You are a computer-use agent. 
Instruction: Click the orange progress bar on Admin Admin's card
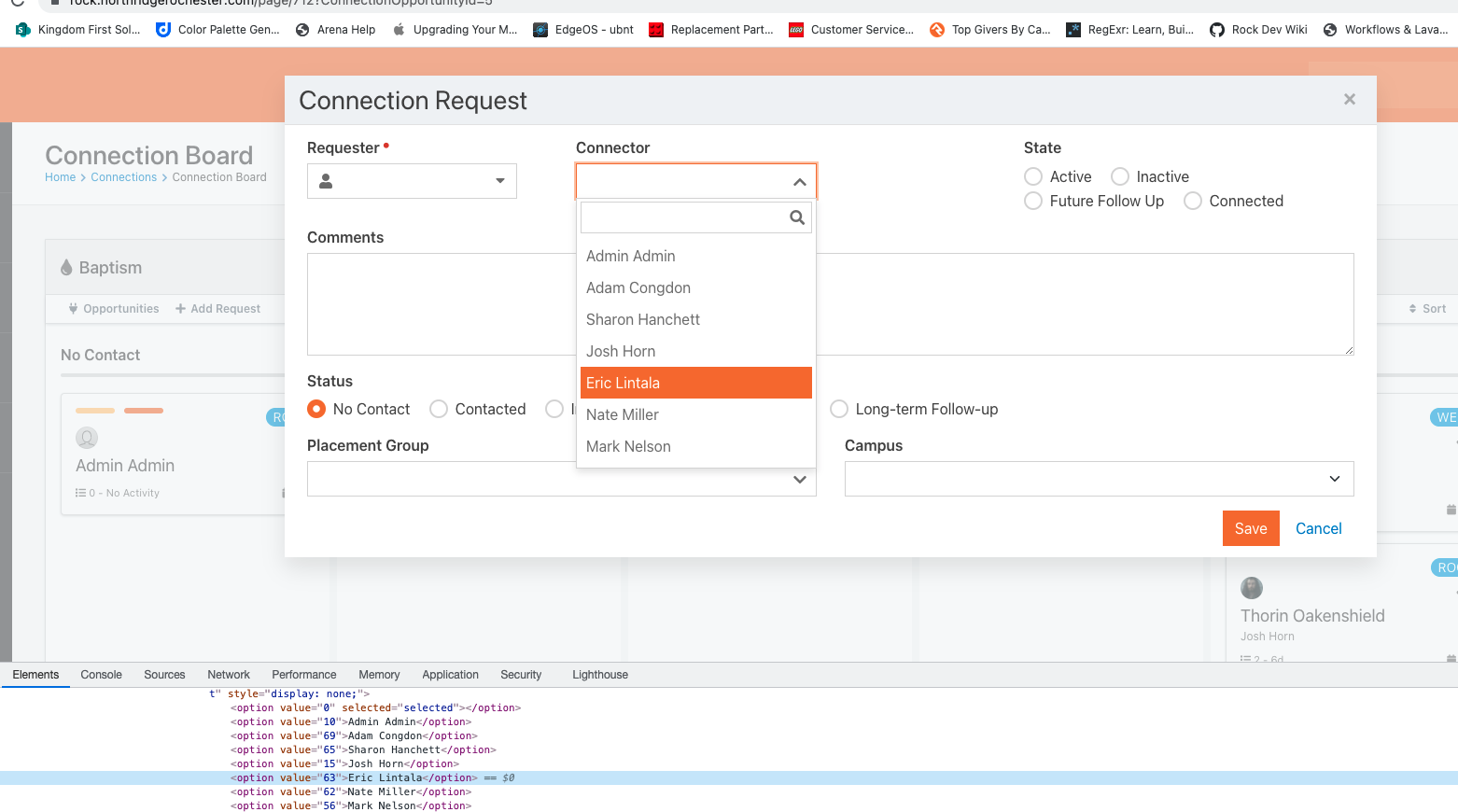[142, 410]
